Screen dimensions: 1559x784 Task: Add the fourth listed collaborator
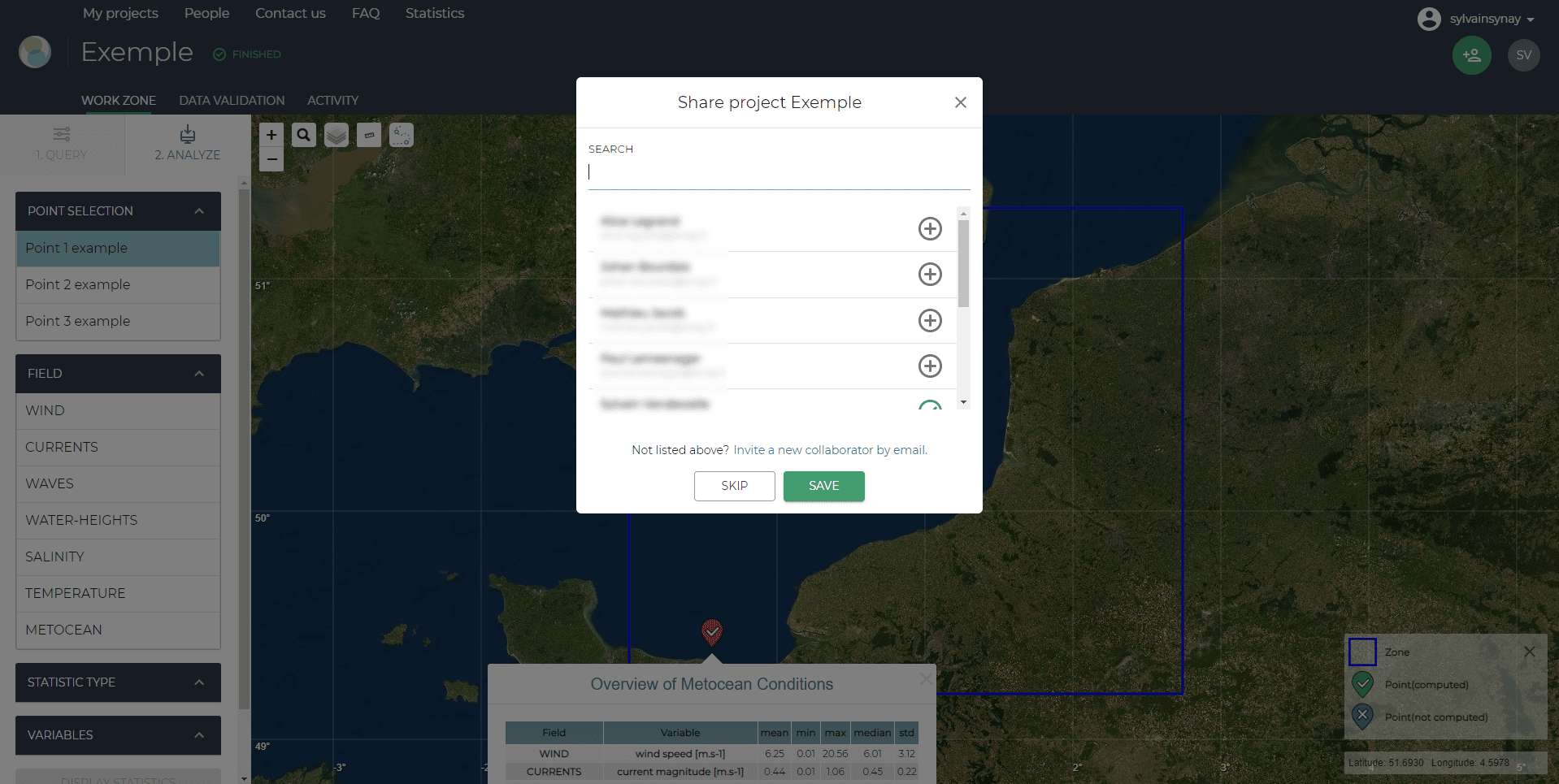click(930, 366)
